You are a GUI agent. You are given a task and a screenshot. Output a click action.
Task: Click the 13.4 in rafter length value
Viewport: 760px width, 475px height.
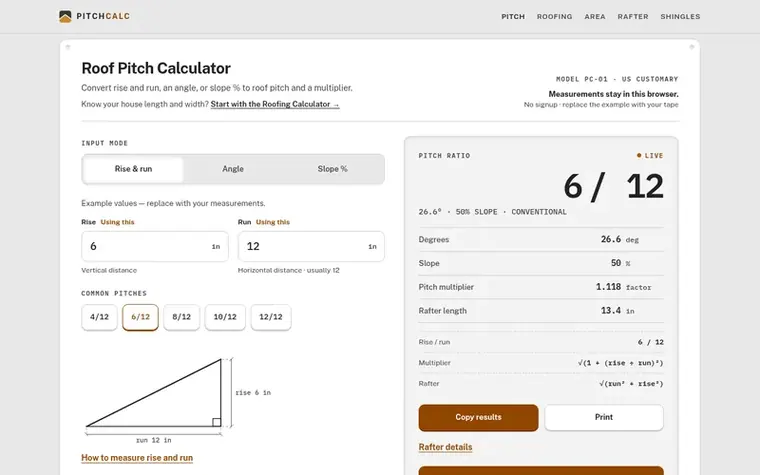coord(618,311)
